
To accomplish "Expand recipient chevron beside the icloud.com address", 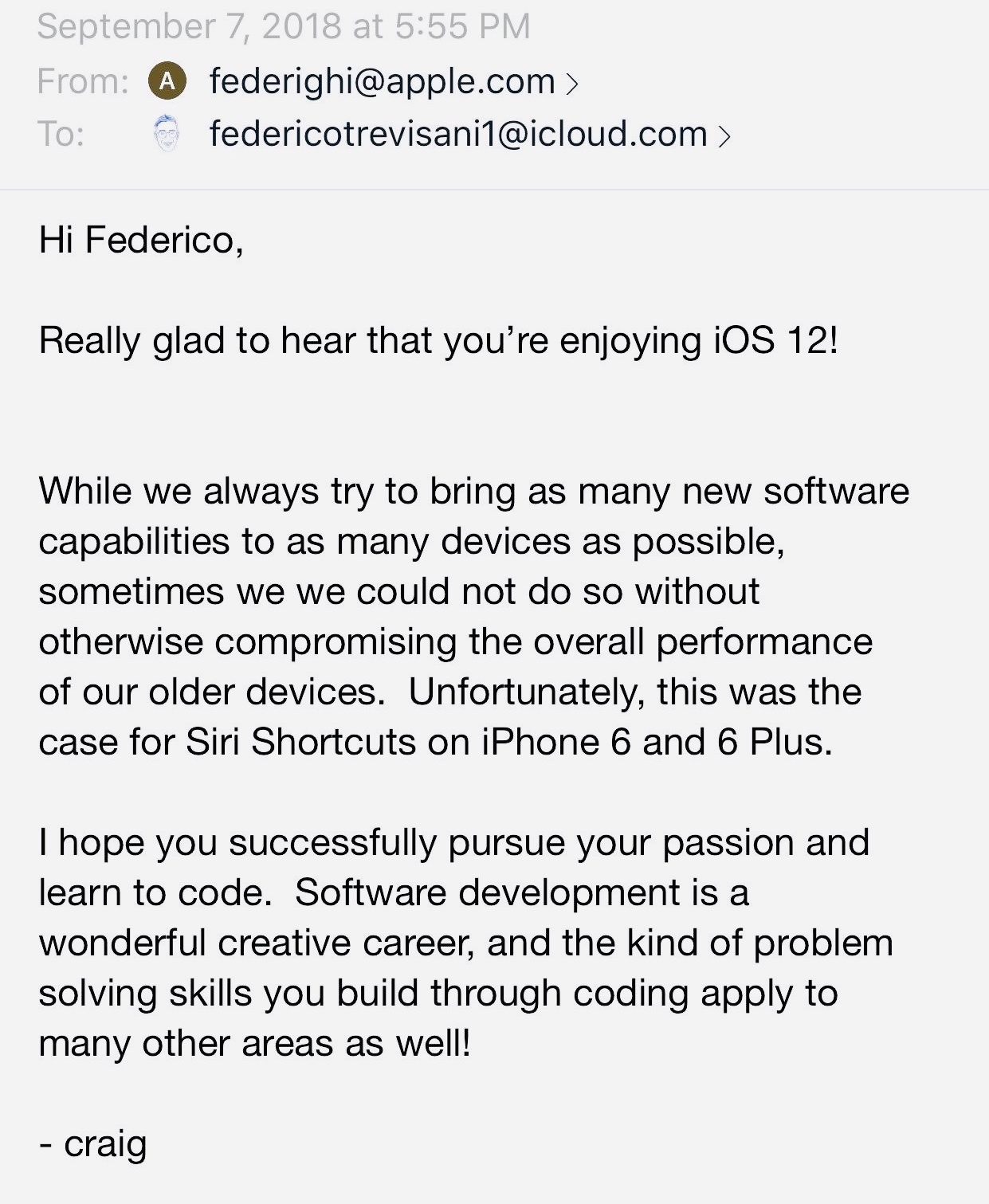I will tap(724, 136).
